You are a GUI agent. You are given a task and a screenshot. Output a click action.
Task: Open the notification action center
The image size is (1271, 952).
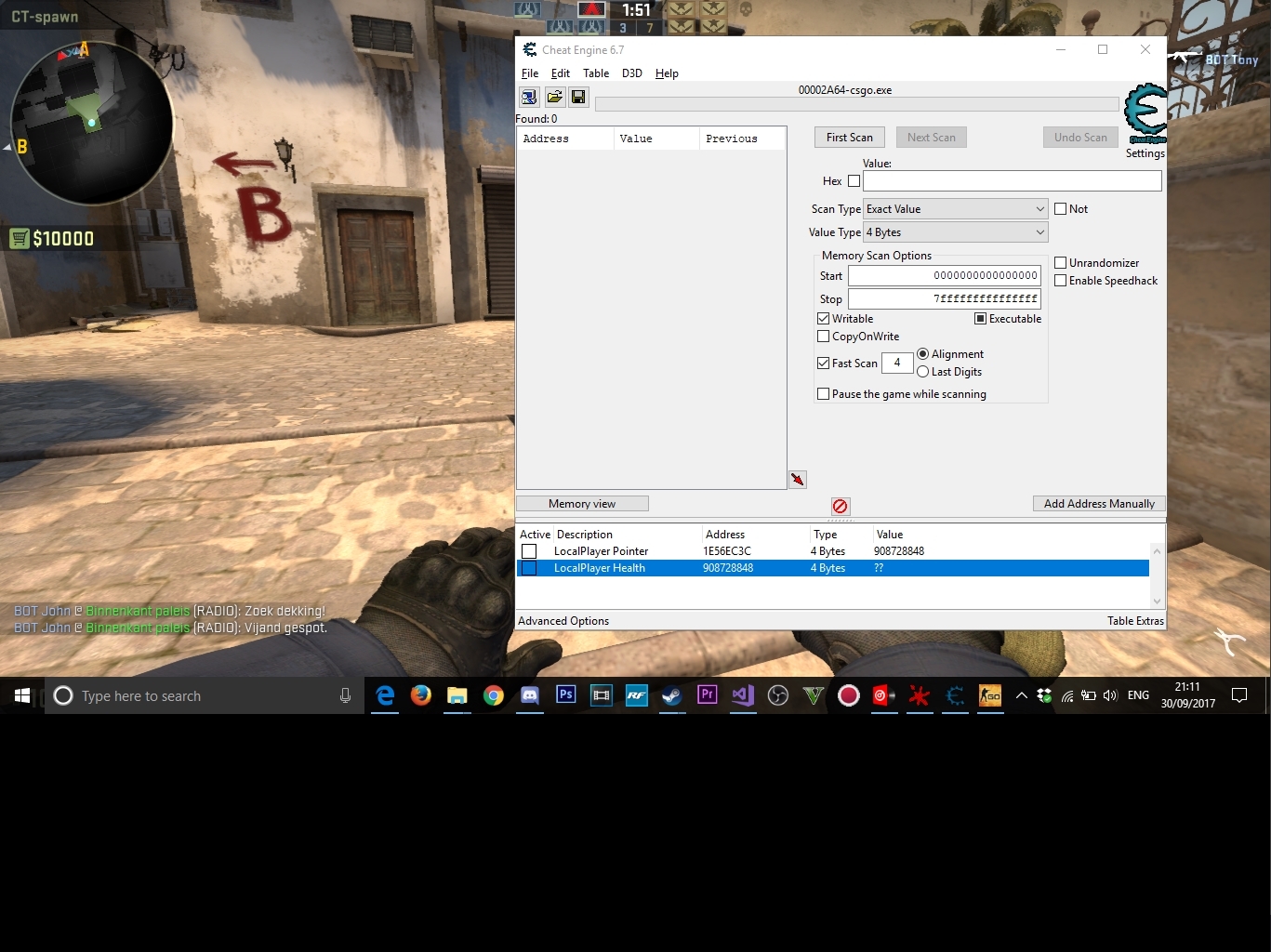click(1239, 695)
